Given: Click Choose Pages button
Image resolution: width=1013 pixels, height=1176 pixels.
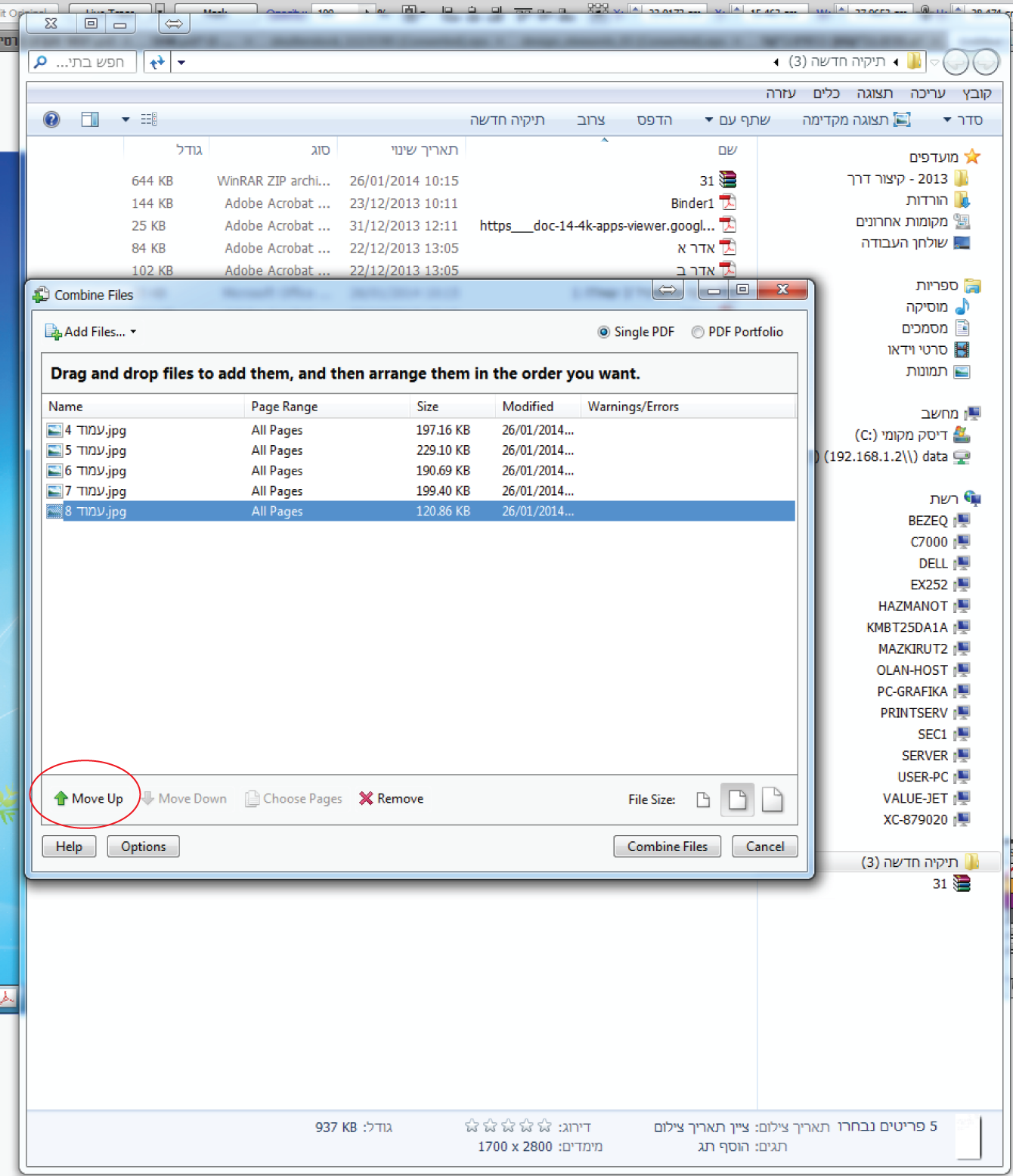Looking at the screenshot, I should coord(293,798).
